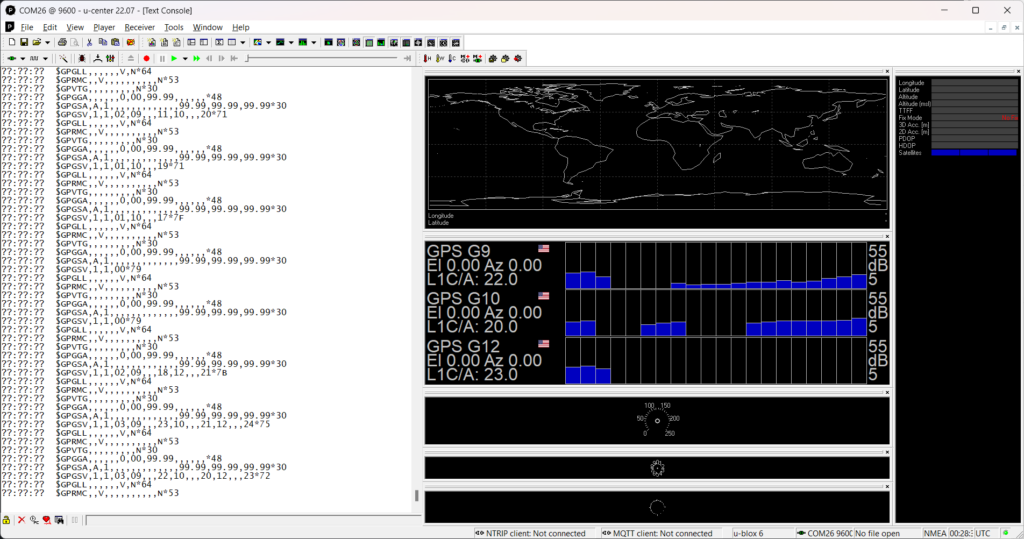Click the GPS G9 satellite signal row
The height and width of the screenshot is (539, 1024).
[657, 265]
